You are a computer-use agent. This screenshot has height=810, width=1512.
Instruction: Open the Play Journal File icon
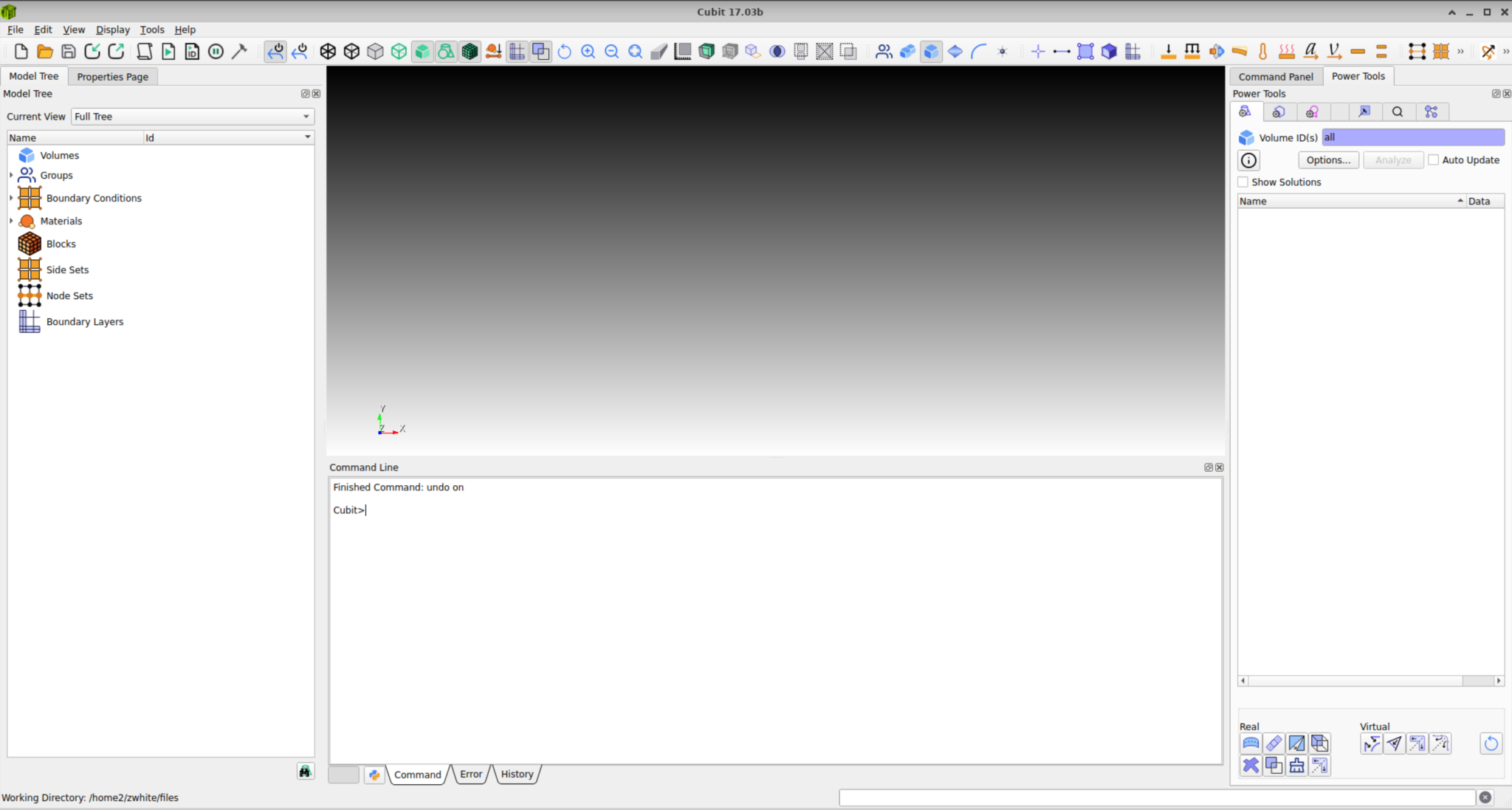click(x=169, y=51)
